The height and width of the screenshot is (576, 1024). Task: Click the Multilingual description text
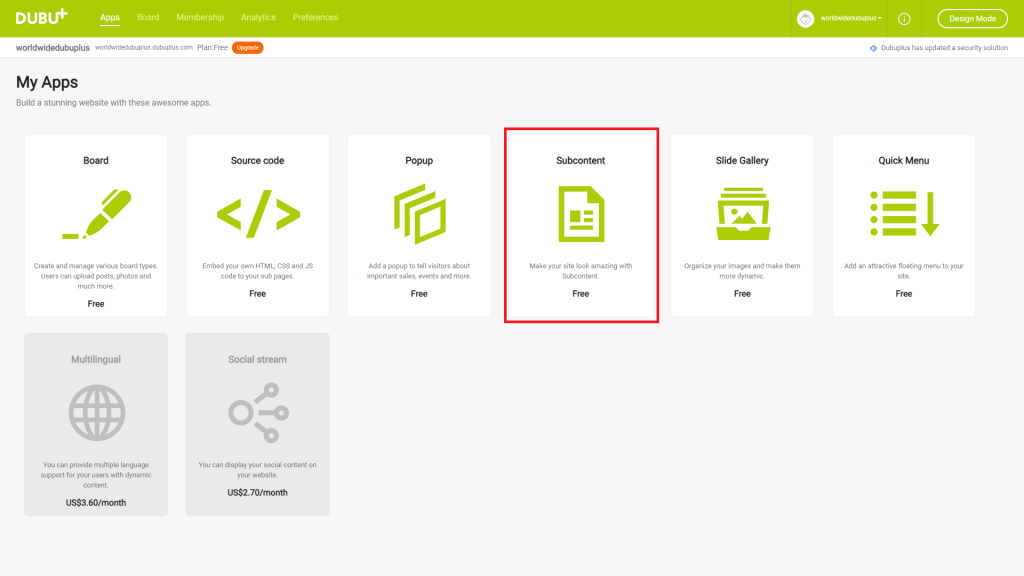click(x=96, y=475)
